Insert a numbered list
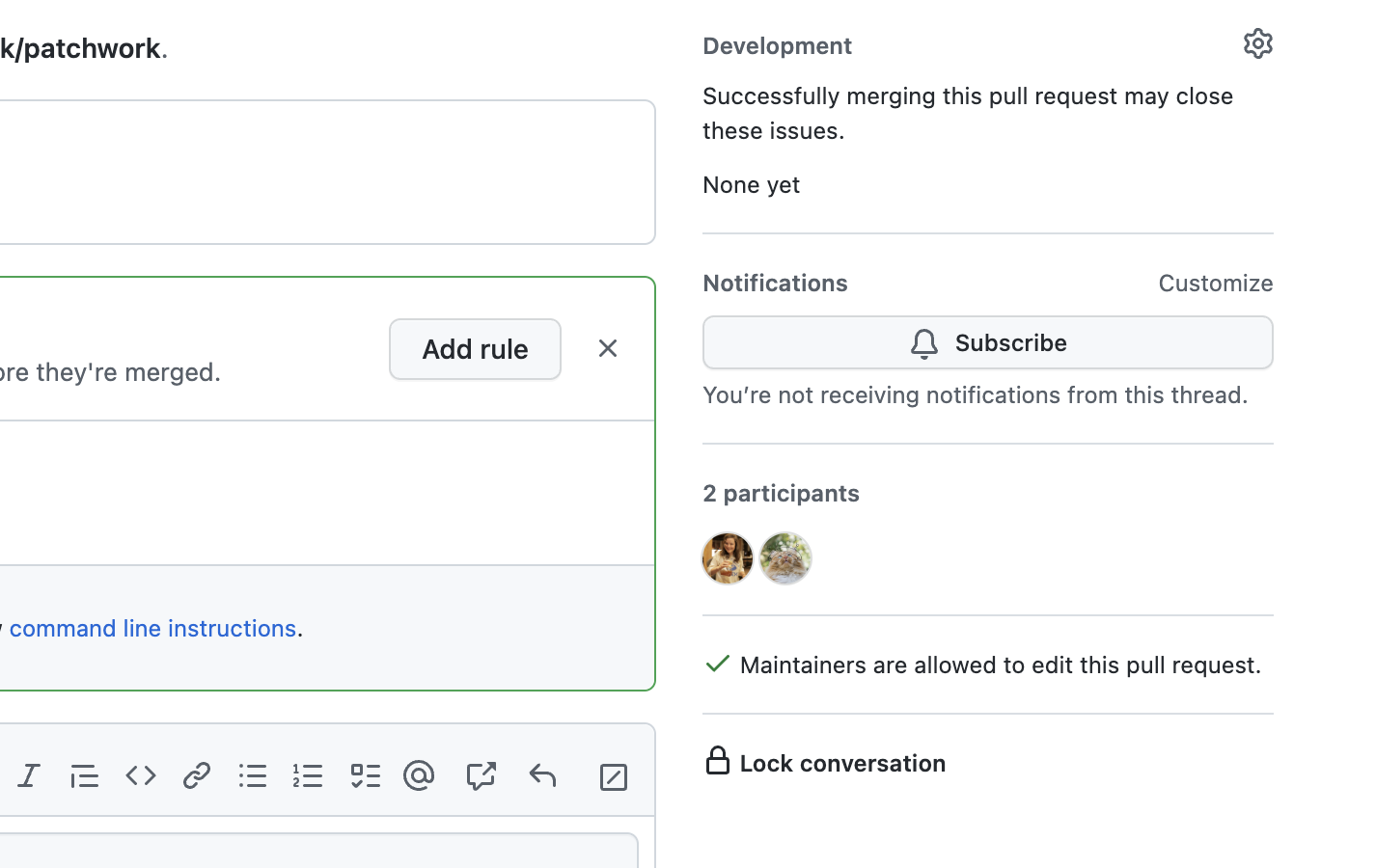The height and width of the screenshot is (868, 1376). pos(308,775)
